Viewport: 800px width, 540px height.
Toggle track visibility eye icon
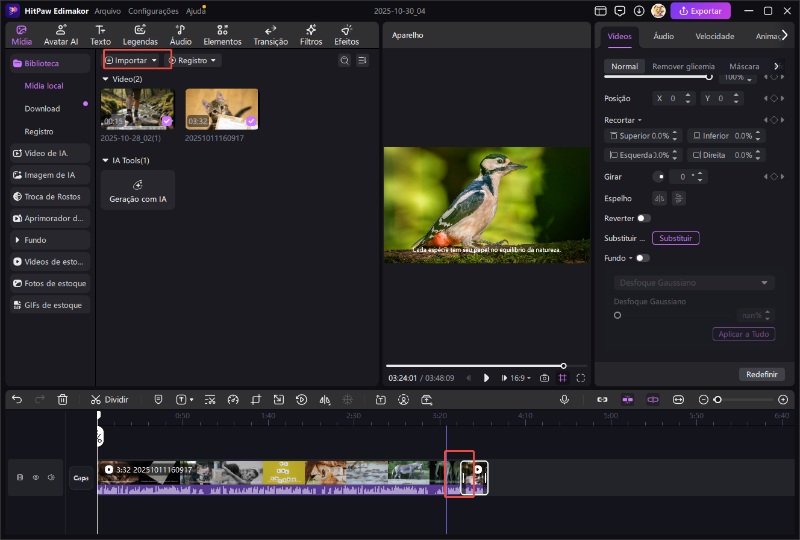click(36, 477)
